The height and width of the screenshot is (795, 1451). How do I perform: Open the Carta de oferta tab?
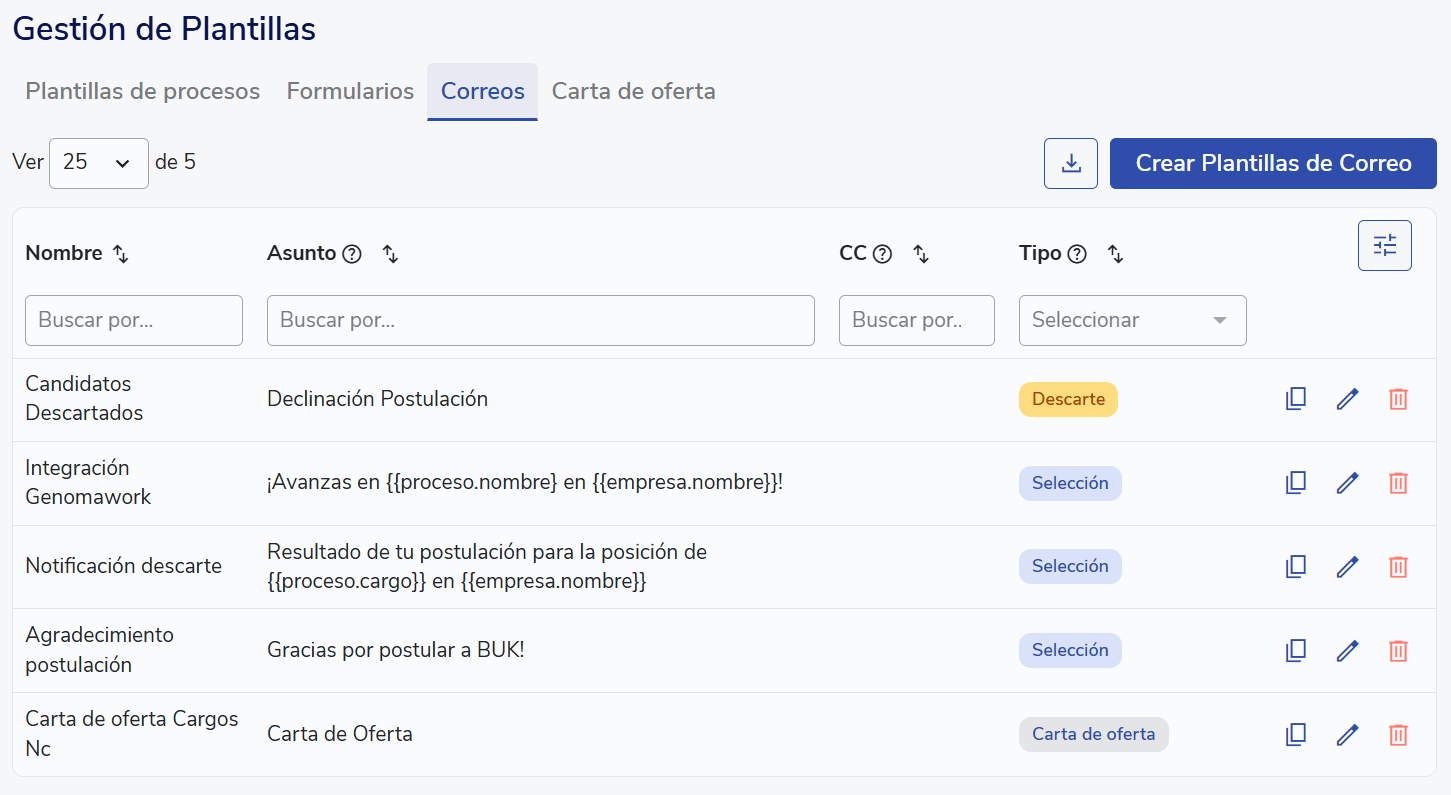click(633, 91)
